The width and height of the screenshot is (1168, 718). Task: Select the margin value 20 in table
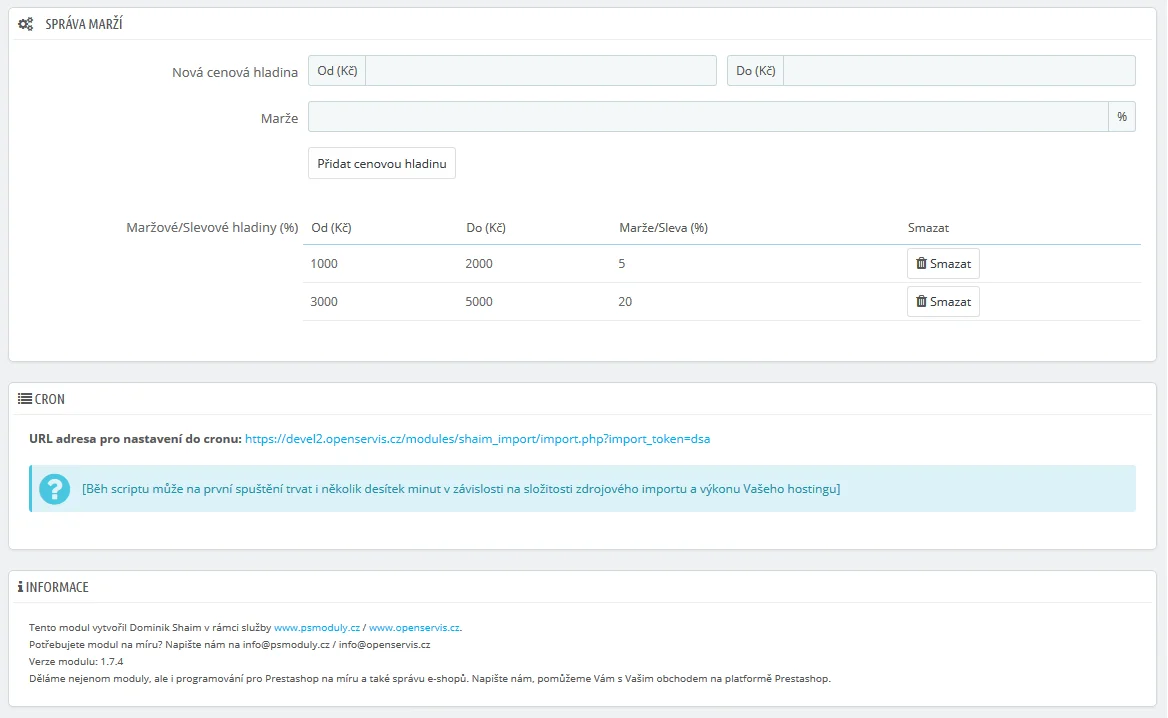point(625,302)
